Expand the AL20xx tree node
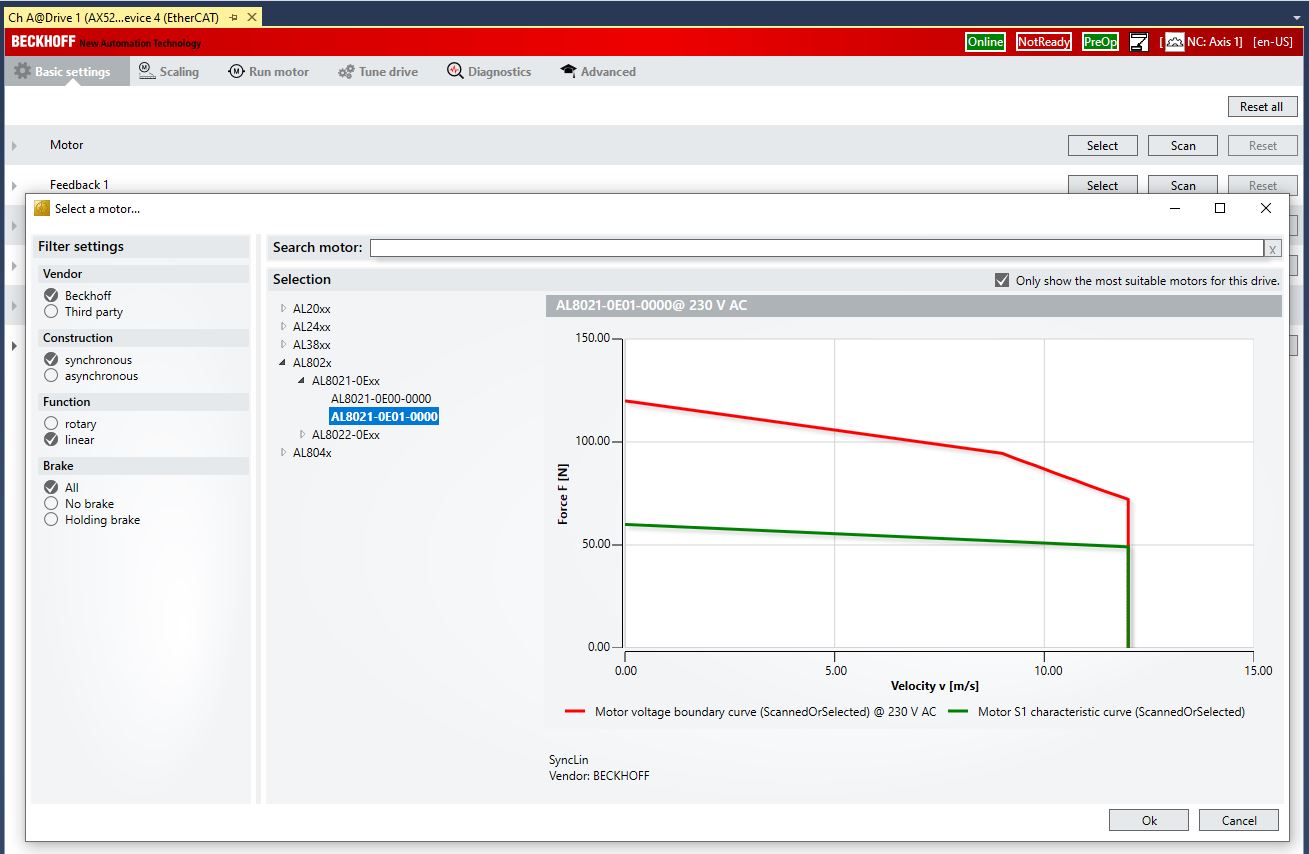Screen dimensions: 1309x854 coord(283,309)
